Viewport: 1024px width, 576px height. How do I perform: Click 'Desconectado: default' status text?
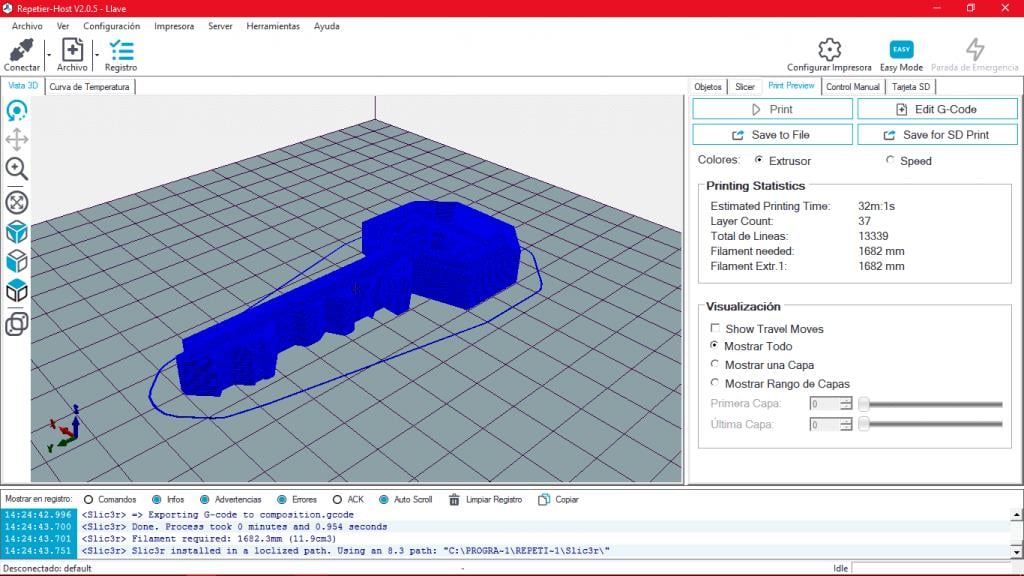pos(48,568)
